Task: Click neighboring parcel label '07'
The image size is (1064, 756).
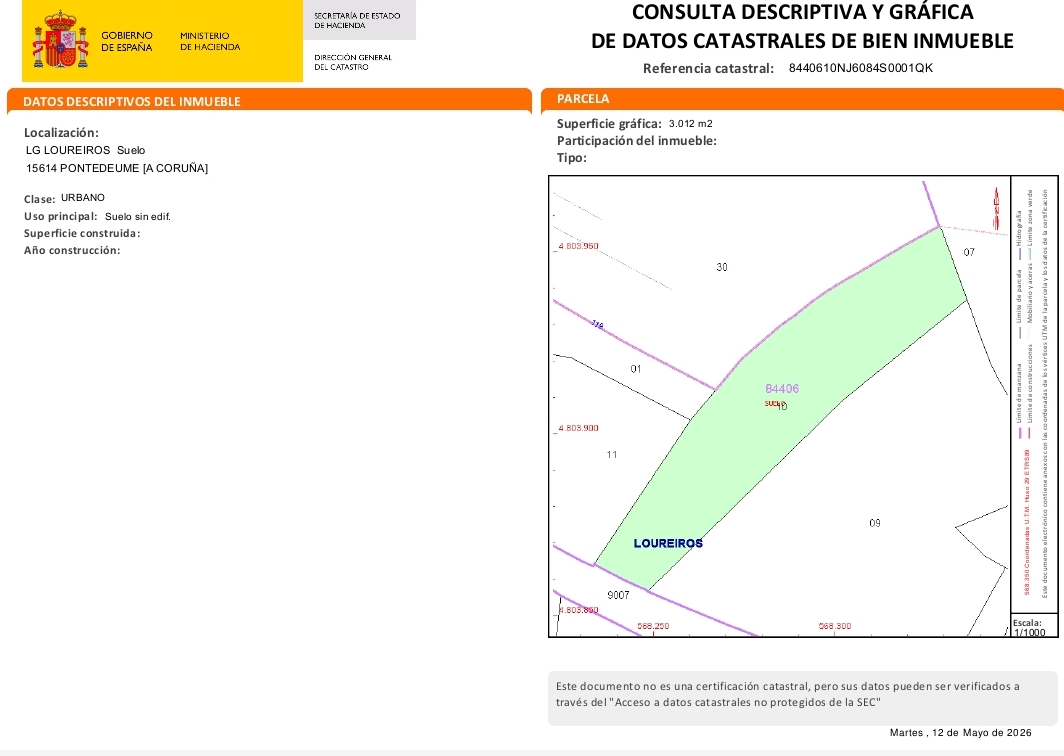Action: [x=969, y=252]
